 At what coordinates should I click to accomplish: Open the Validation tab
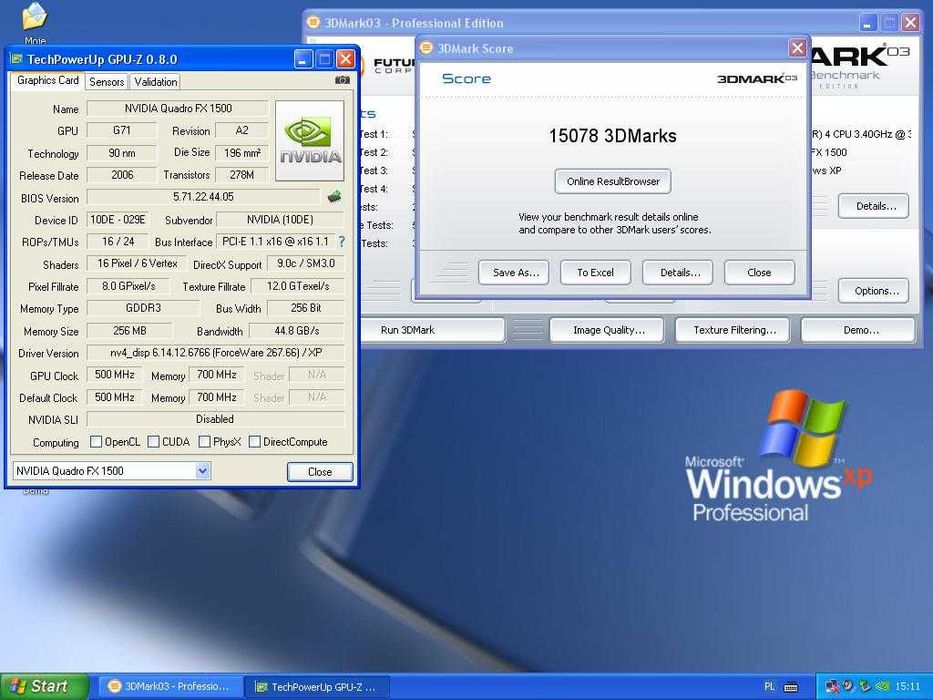[155, 82]
